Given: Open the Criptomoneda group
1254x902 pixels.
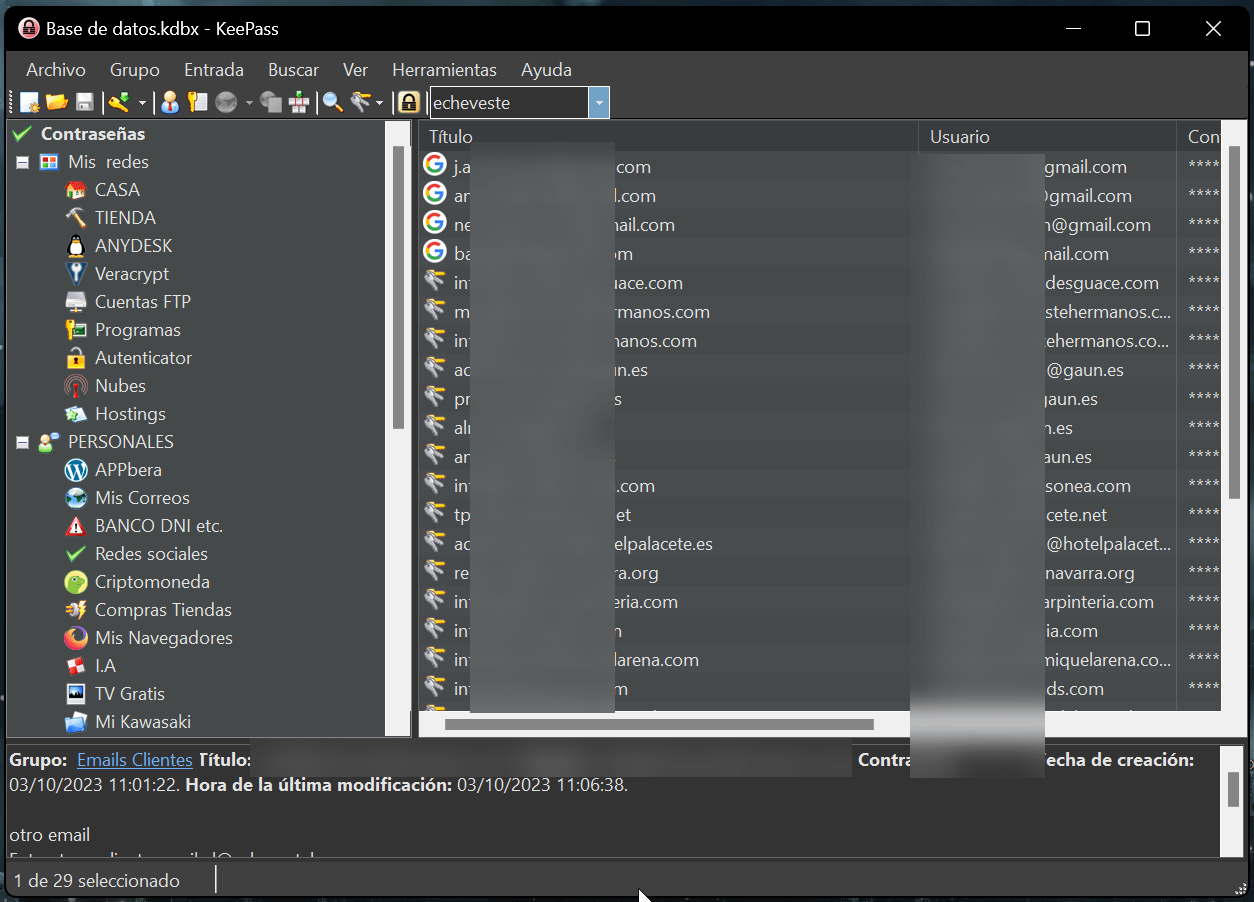Looking at the screenshot, I should coord(152,582).
